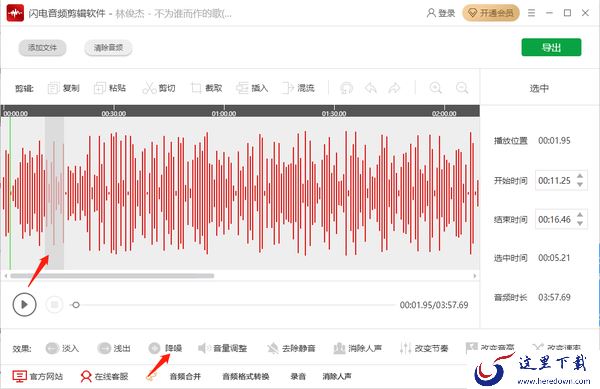The width and height of the screenshot is (600, 389).
Task: Click the red app logo icon
Action: click(x=15, y=13)
